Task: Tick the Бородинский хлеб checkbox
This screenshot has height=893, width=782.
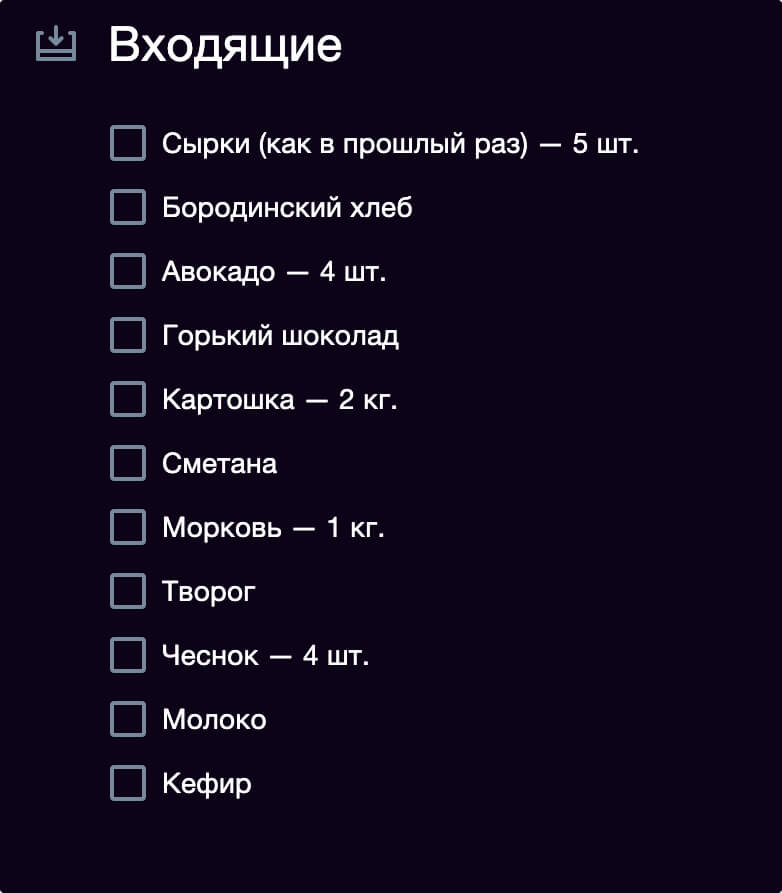Action: coord(128,207)
